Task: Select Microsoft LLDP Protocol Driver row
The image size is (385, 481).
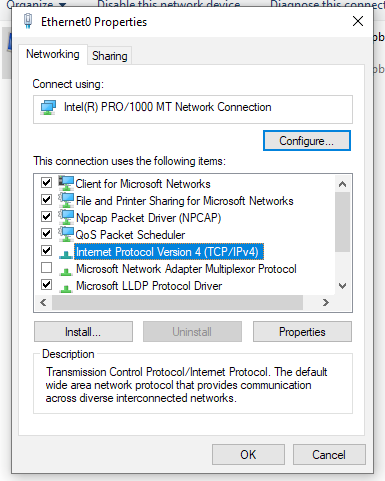Action: 149,286
